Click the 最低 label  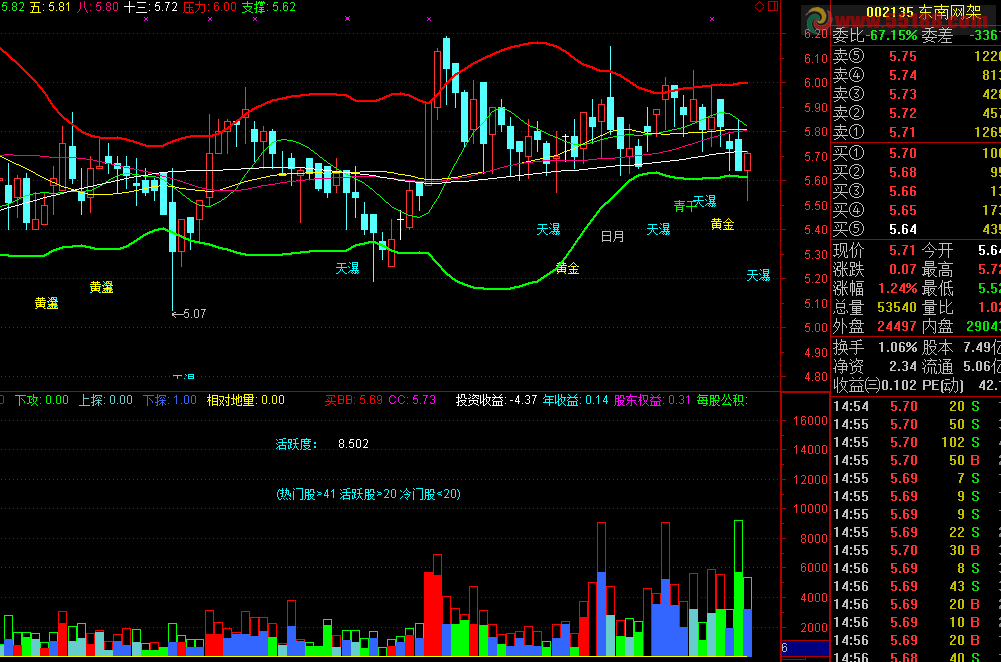[937, 289]
